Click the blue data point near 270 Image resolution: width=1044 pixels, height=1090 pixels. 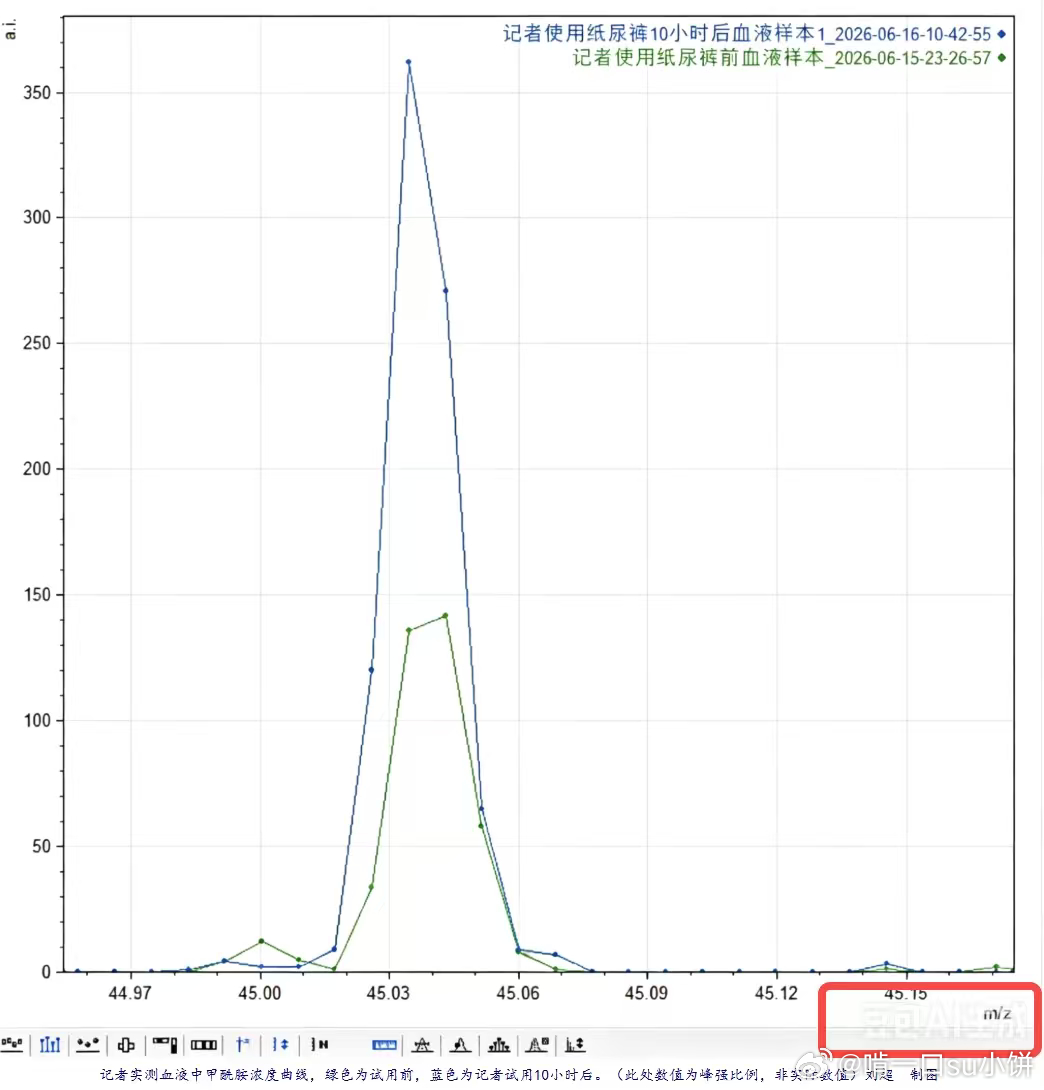(x=446, y=291)
